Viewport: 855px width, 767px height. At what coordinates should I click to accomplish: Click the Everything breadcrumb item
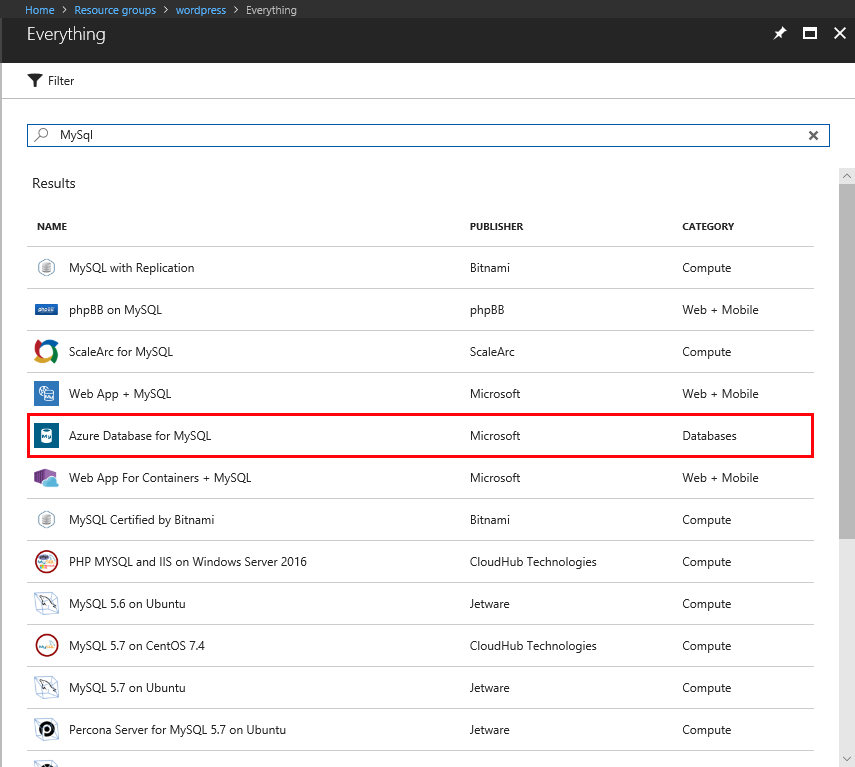tap(271, 10)
